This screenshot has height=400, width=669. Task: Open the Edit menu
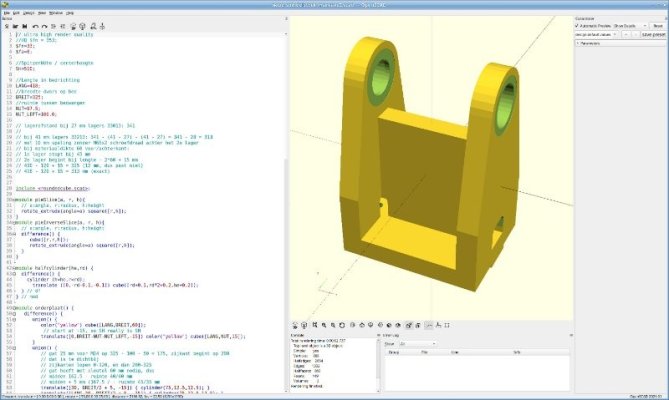(x=16, y=13)
